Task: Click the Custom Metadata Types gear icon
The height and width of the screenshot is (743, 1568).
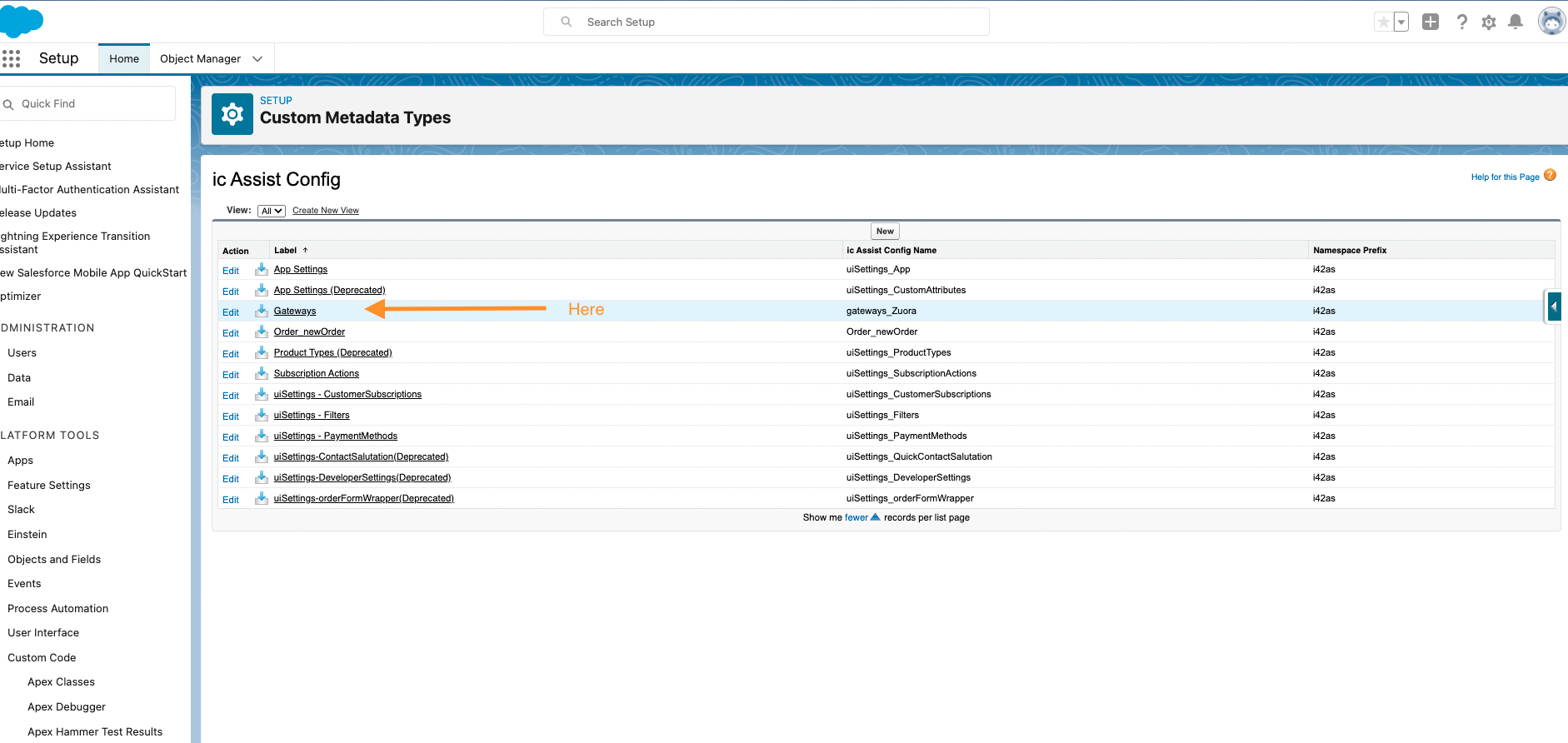Action: [232, 114]
